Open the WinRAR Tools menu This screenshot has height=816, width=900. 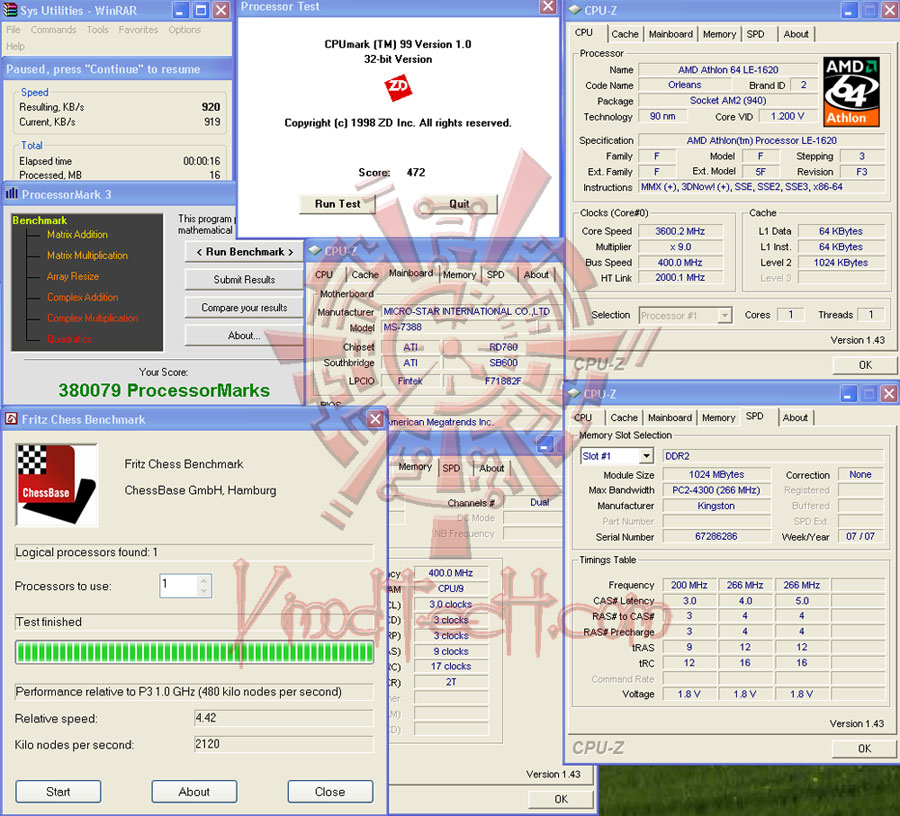98,30
